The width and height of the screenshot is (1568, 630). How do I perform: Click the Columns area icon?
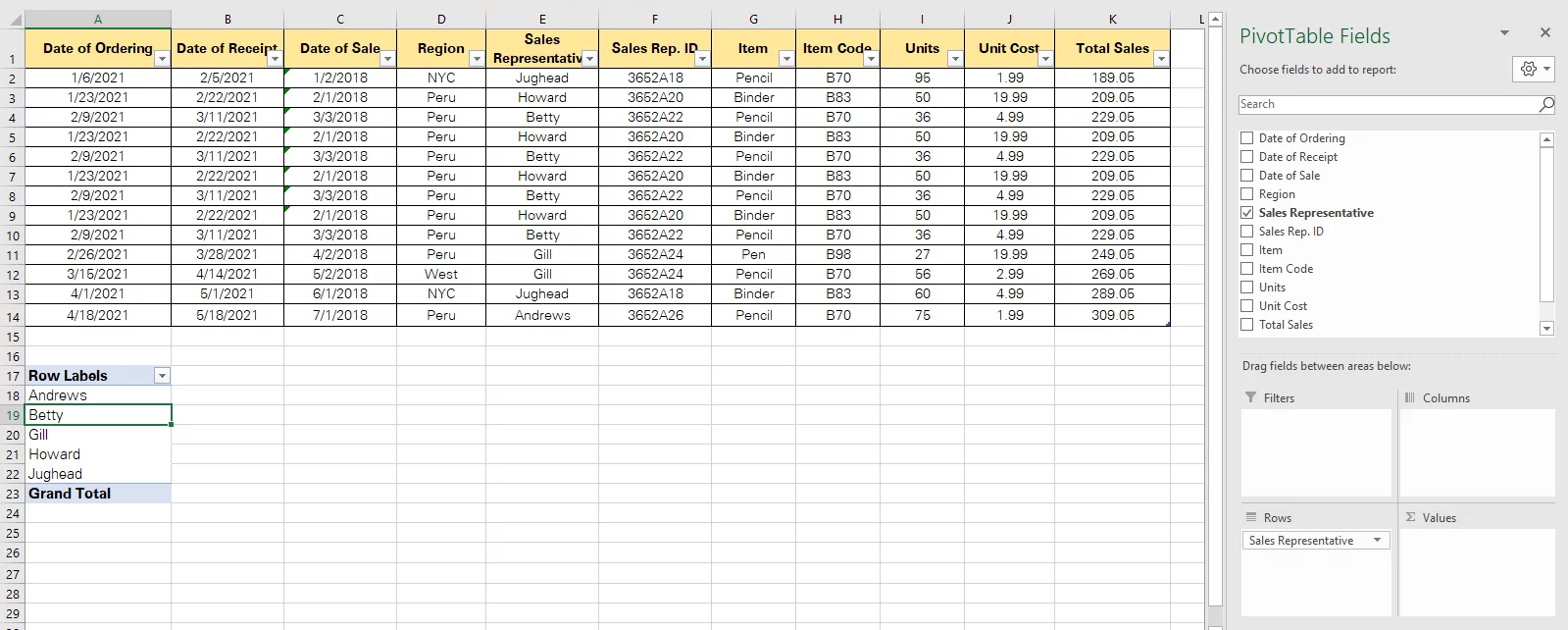[x=1411, y=397]
